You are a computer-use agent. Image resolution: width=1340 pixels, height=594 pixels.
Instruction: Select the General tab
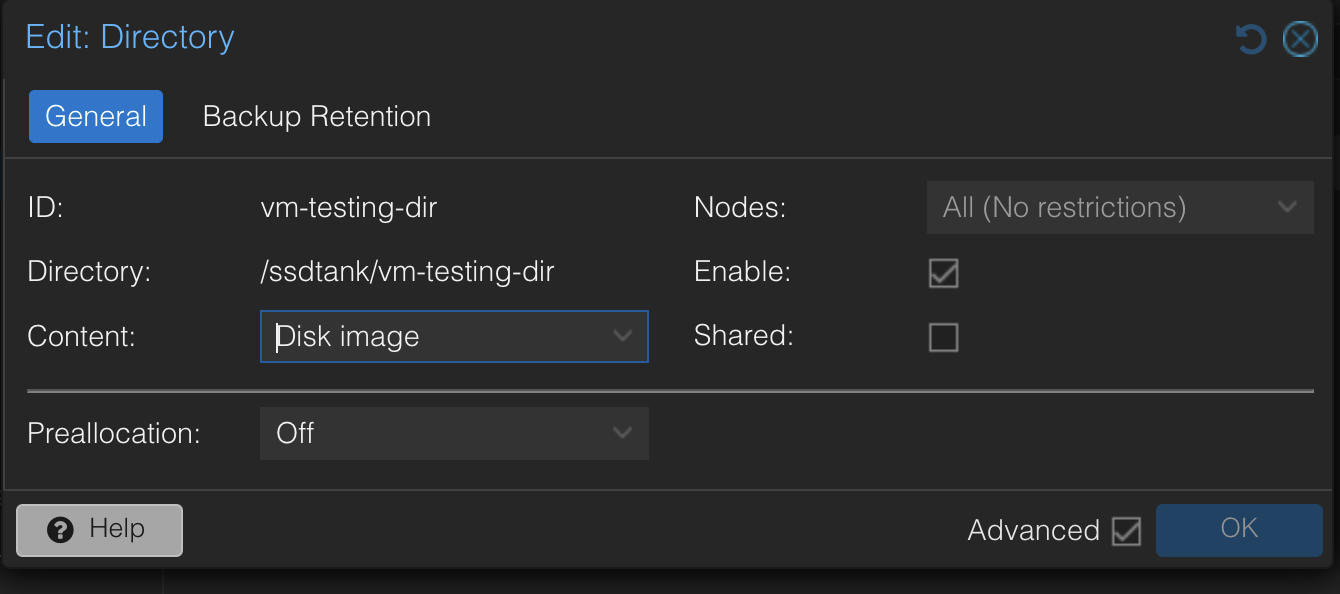click(96, 116)
